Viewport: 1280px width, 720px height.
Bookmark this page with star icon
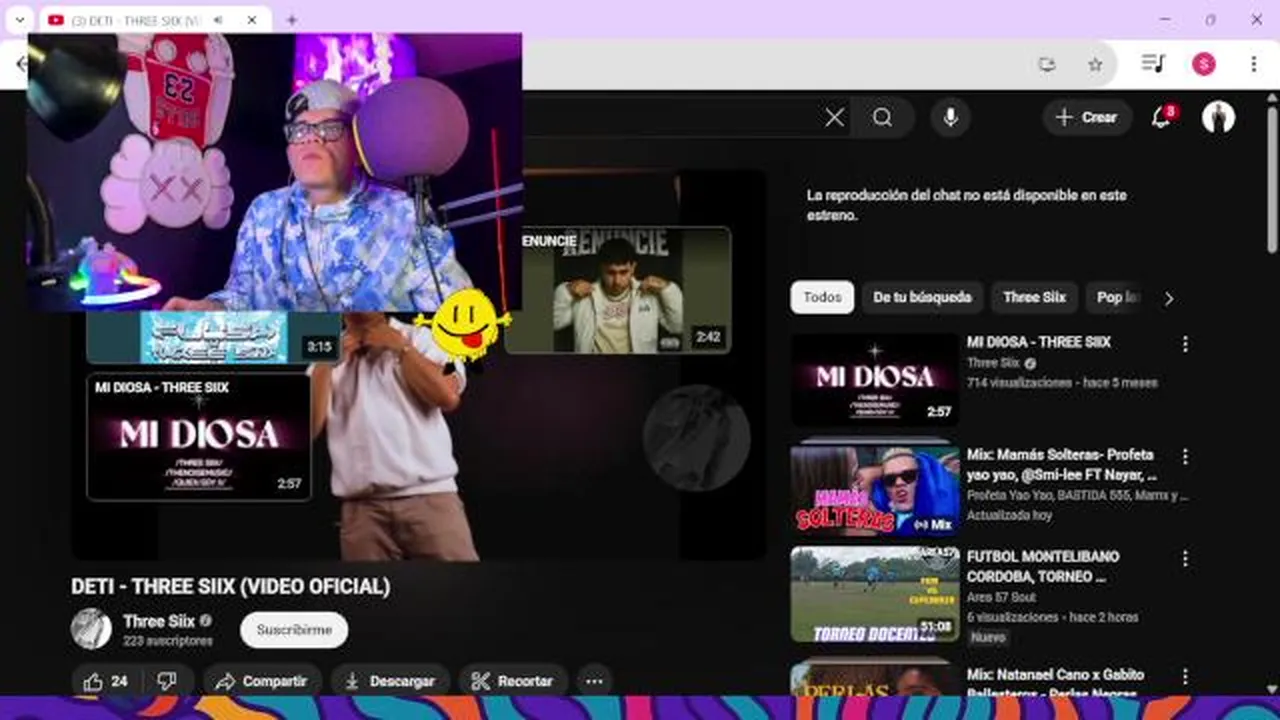tap(1095, 64)
